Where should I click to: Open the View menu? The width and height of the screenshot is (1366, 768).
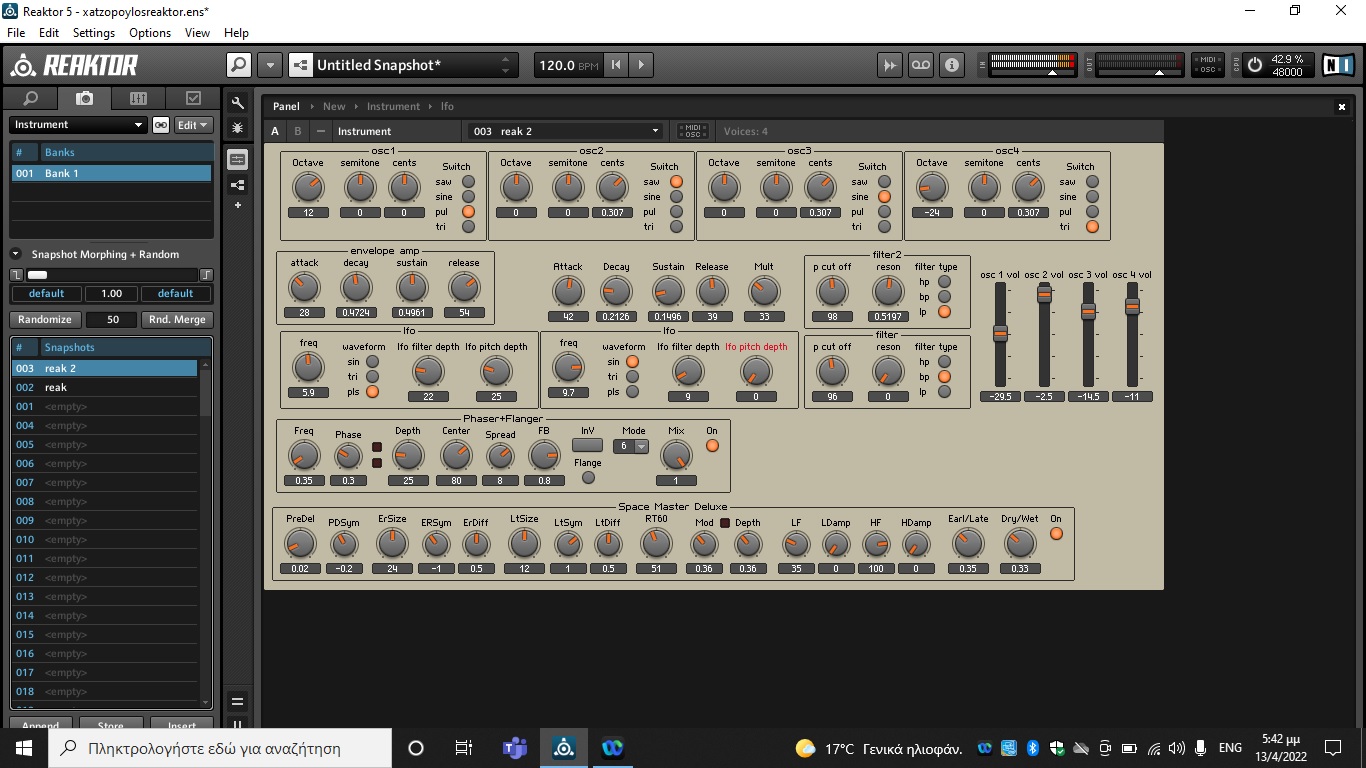pyautogui.click(x=197, y=33)
